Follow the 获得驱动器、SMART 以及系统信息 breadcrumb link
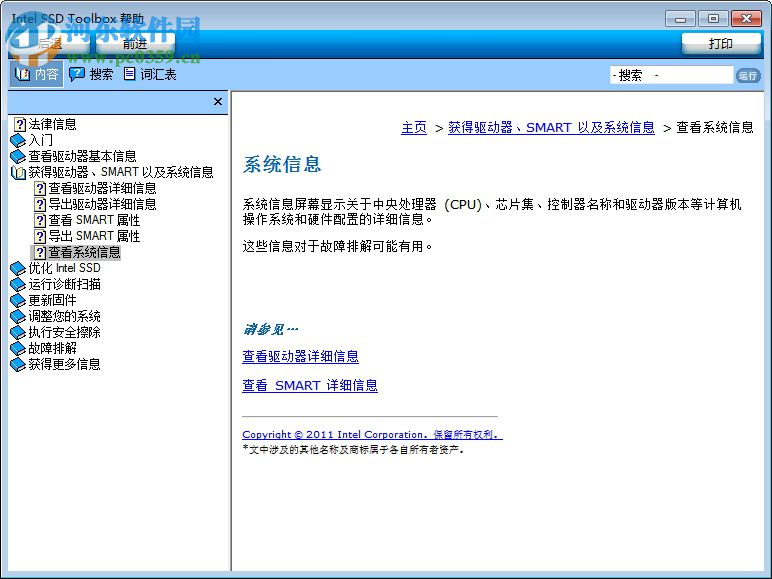 (551, 128)
